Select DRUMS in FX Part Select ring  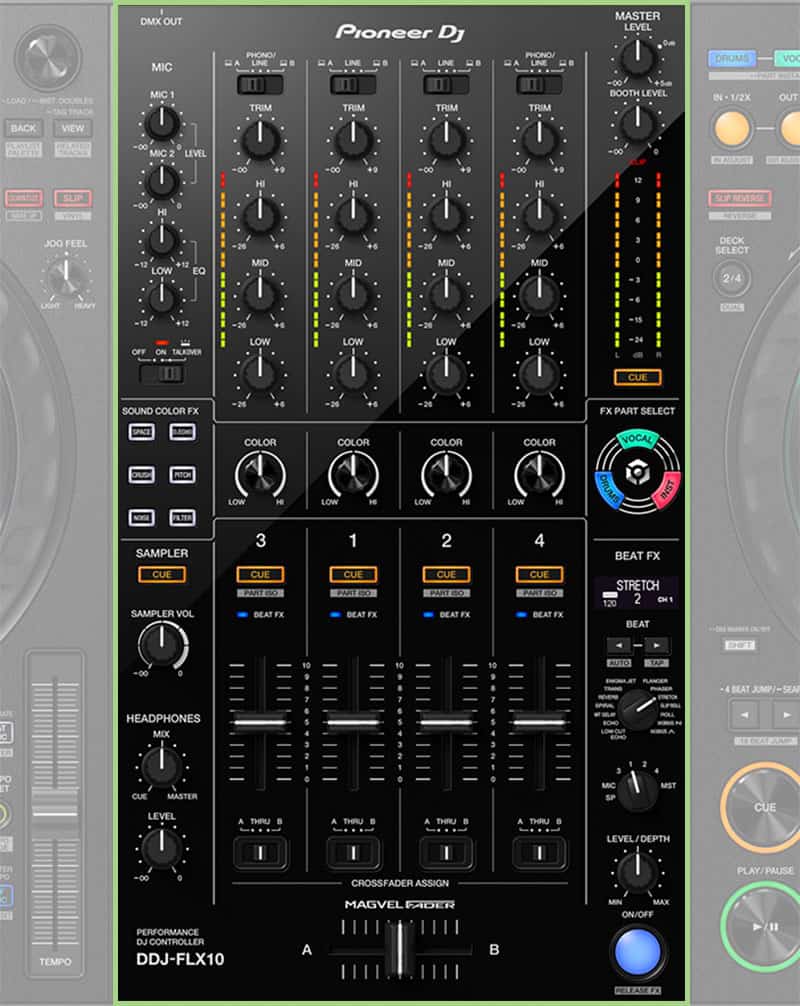pos(607,490)
